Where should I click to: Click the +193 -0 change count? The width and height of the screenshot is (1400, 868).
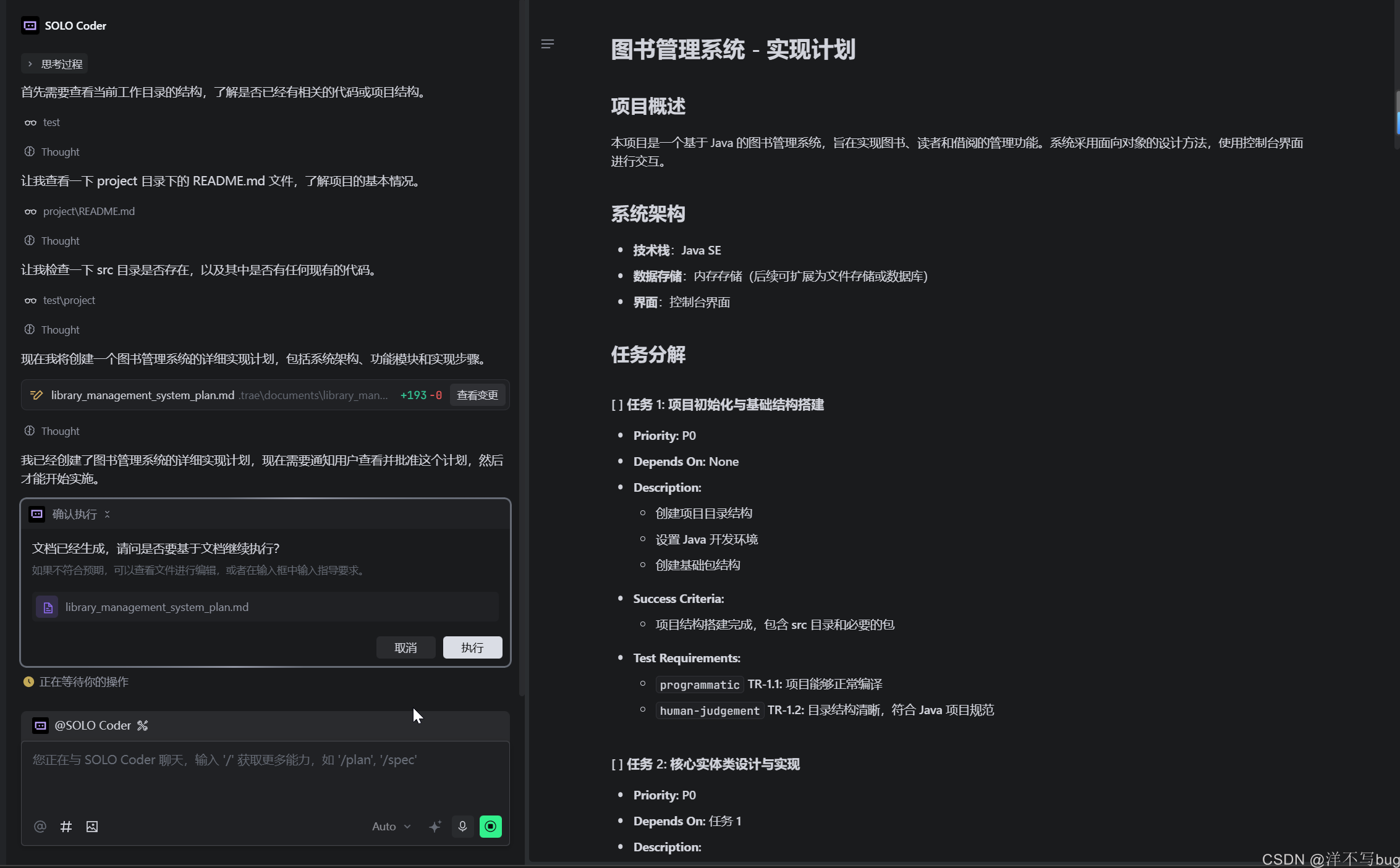tap(421, 395)
